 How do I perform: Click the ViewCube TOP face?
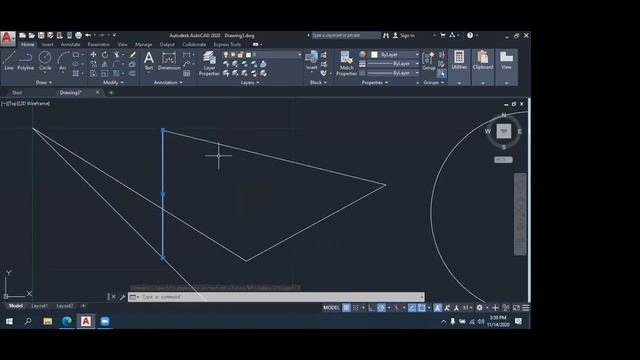point(504,131)
